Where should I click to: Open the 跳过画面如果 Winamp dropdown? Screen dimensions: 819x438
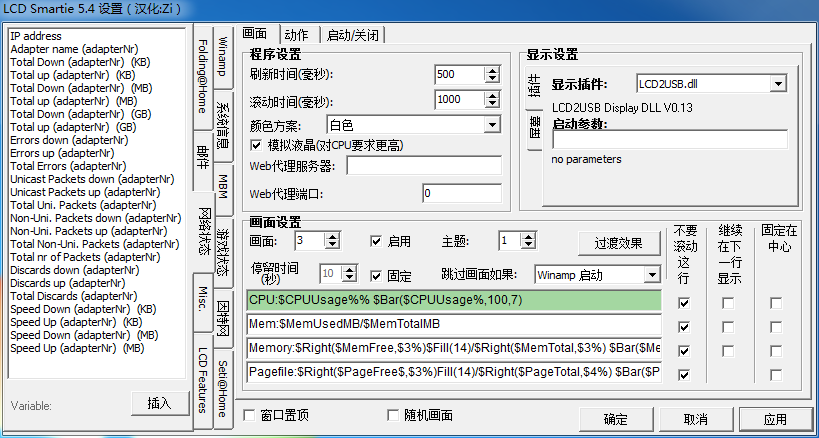tap(652, 274)
